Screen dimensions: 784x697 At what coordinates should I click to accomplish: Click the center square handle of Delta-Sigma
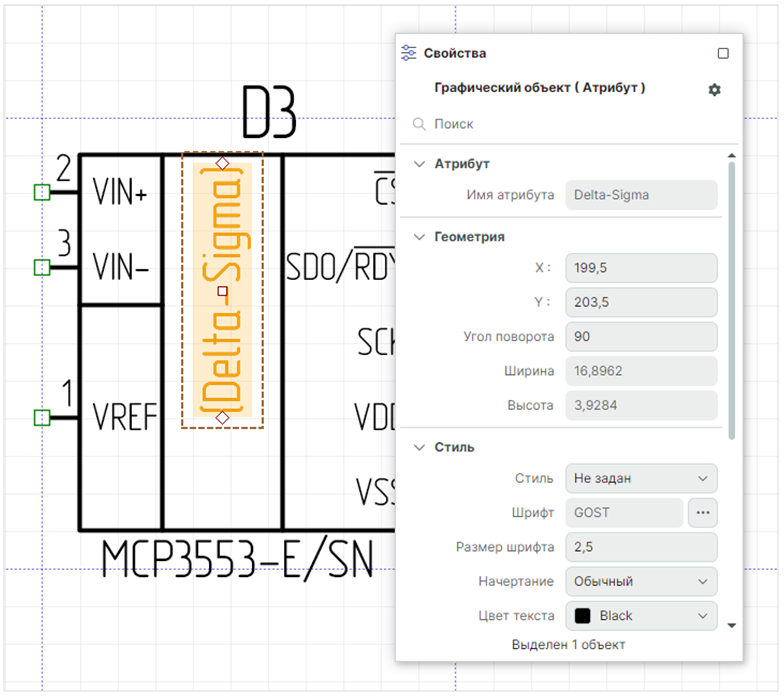pos(223,292)
